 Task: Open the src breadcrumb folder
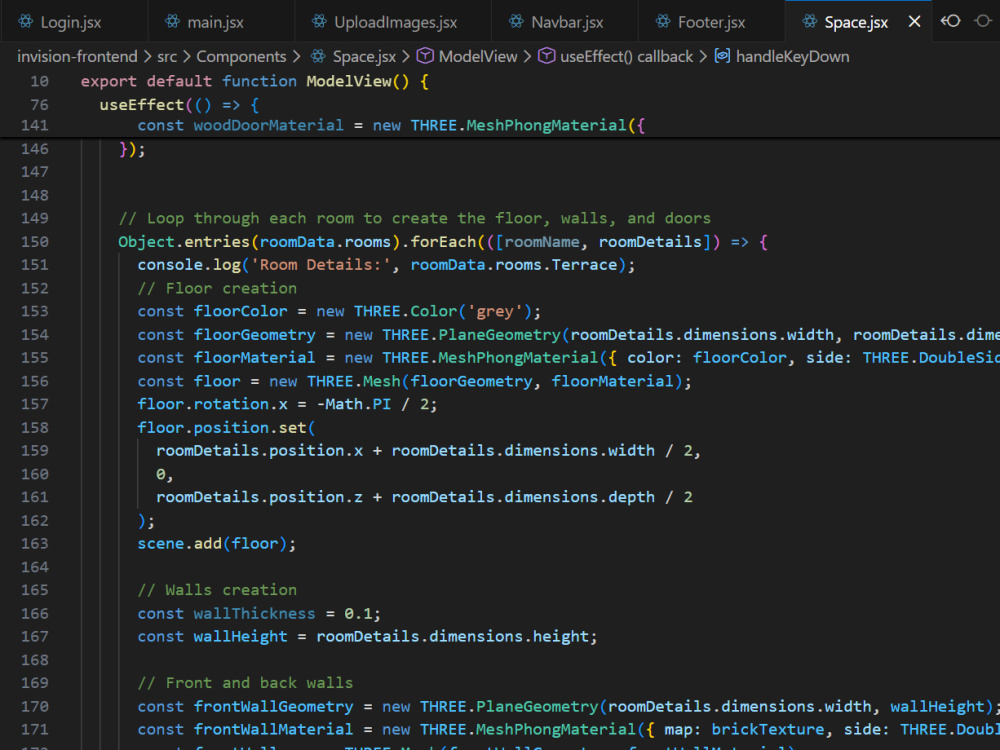pos(167,57)
